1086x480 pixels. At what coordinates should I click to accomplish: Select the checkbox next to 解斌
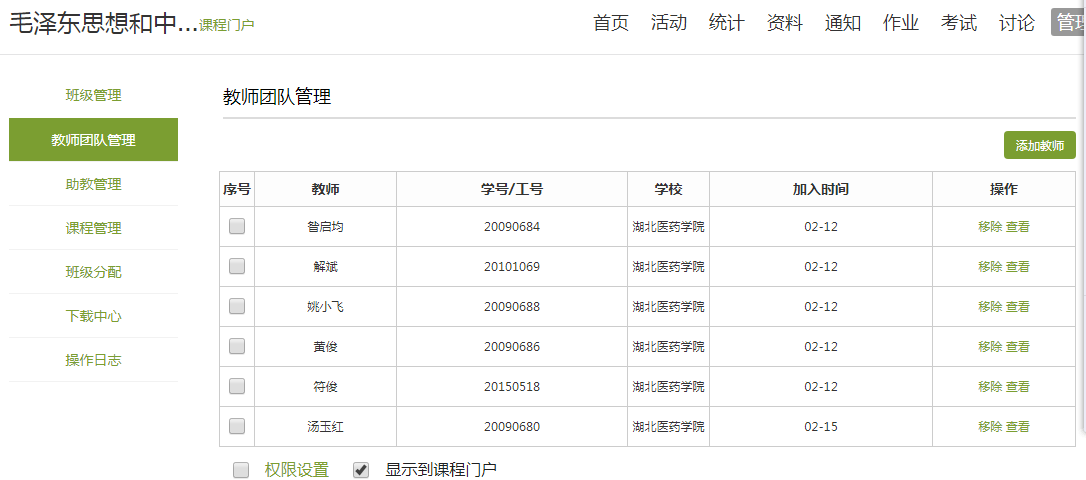pyautogui.click(x=237, y=267)
